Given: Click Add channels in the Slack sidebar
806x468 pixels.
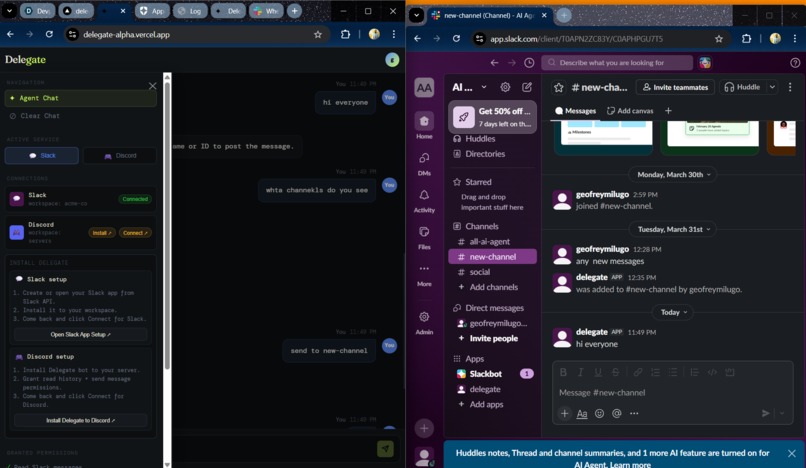Looking at the screenshot, I should point(492,287).
